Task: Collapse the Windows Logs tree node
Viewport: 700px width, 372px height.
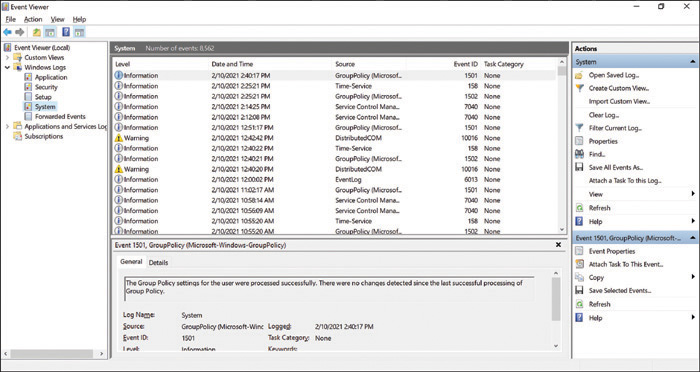Action: pyautogui.click(x=7, y=67)
